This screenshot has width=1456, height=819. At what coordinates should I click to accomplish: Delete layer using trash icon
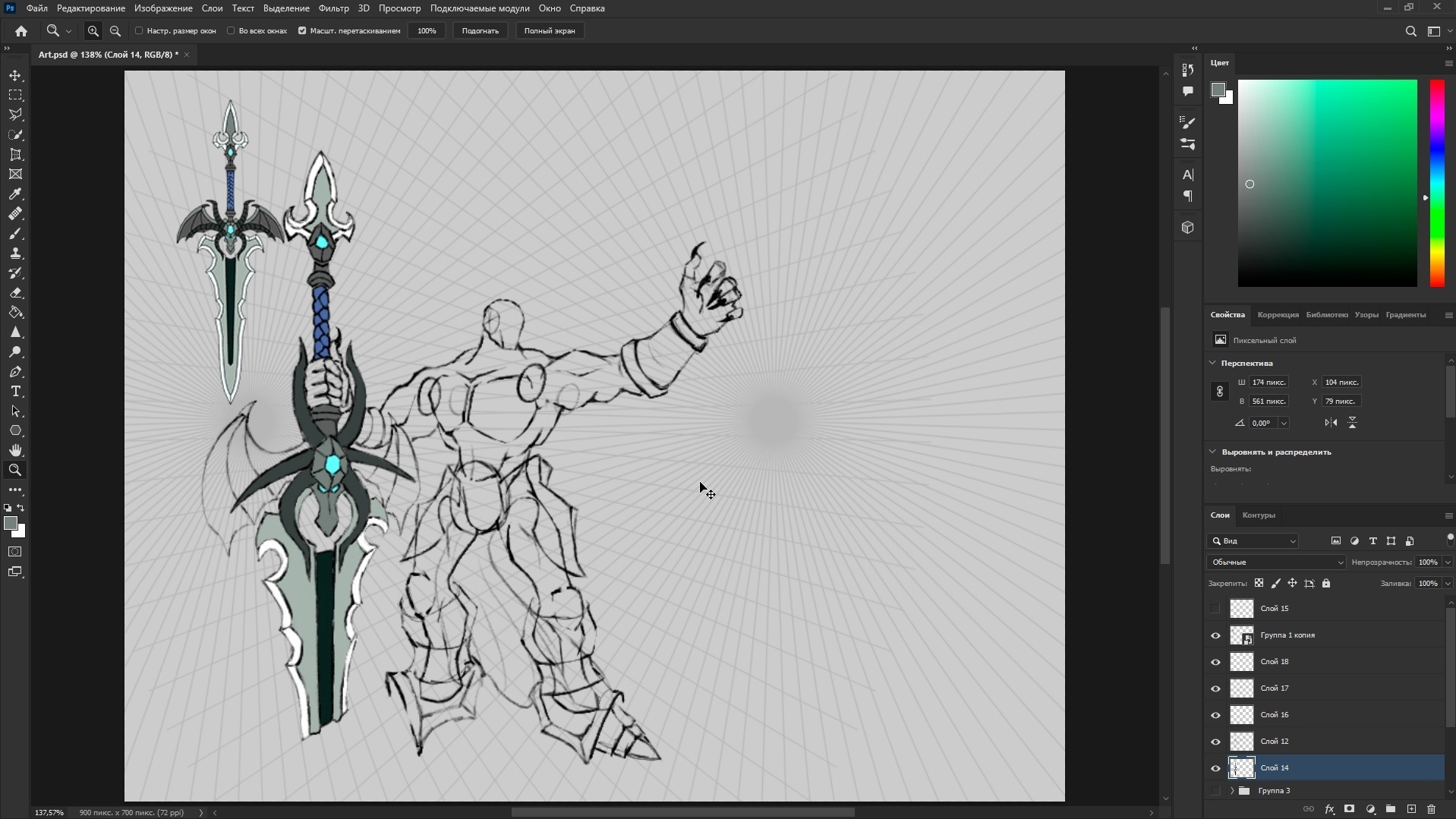(x=1432, y=810)
